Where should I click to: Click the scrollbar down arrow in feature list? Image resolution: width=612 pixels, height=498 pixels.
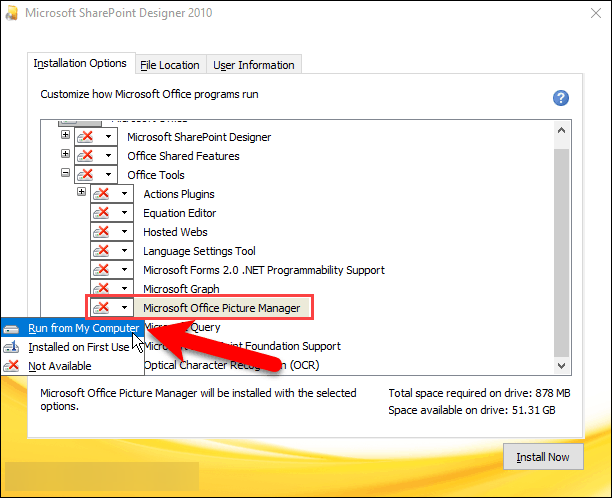[562, 366]
